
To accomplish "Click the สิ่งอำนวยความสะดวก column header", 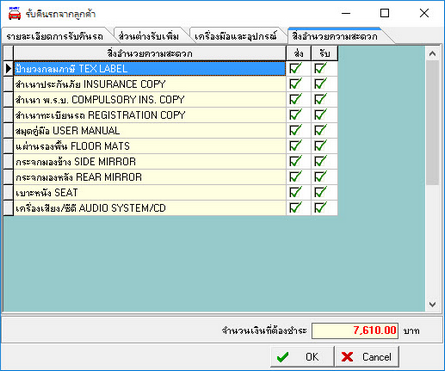I will [150, 53].
